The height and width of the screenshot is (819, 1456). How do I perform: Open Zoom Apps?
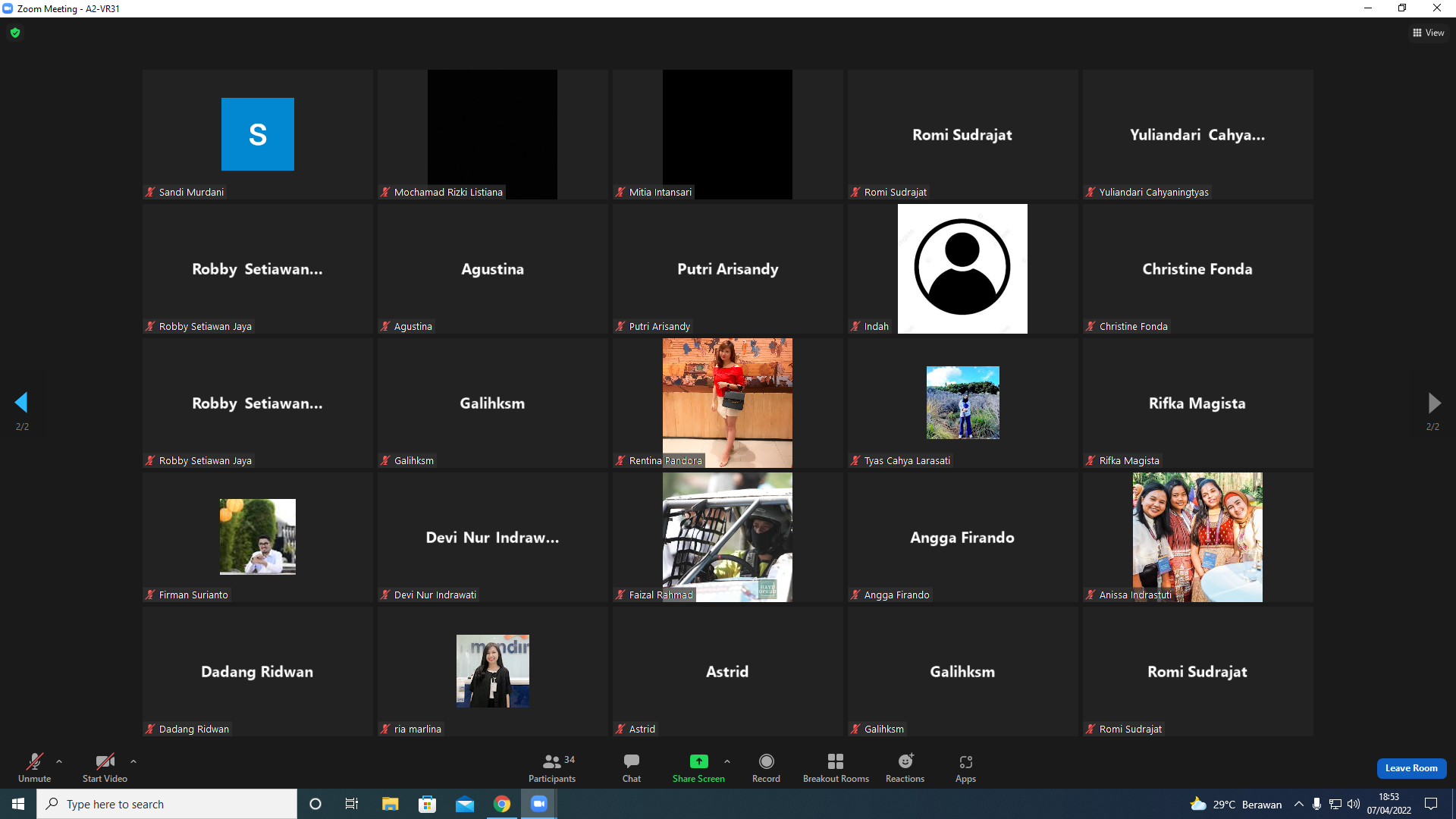pyautogui.click(x=965, y=767)
